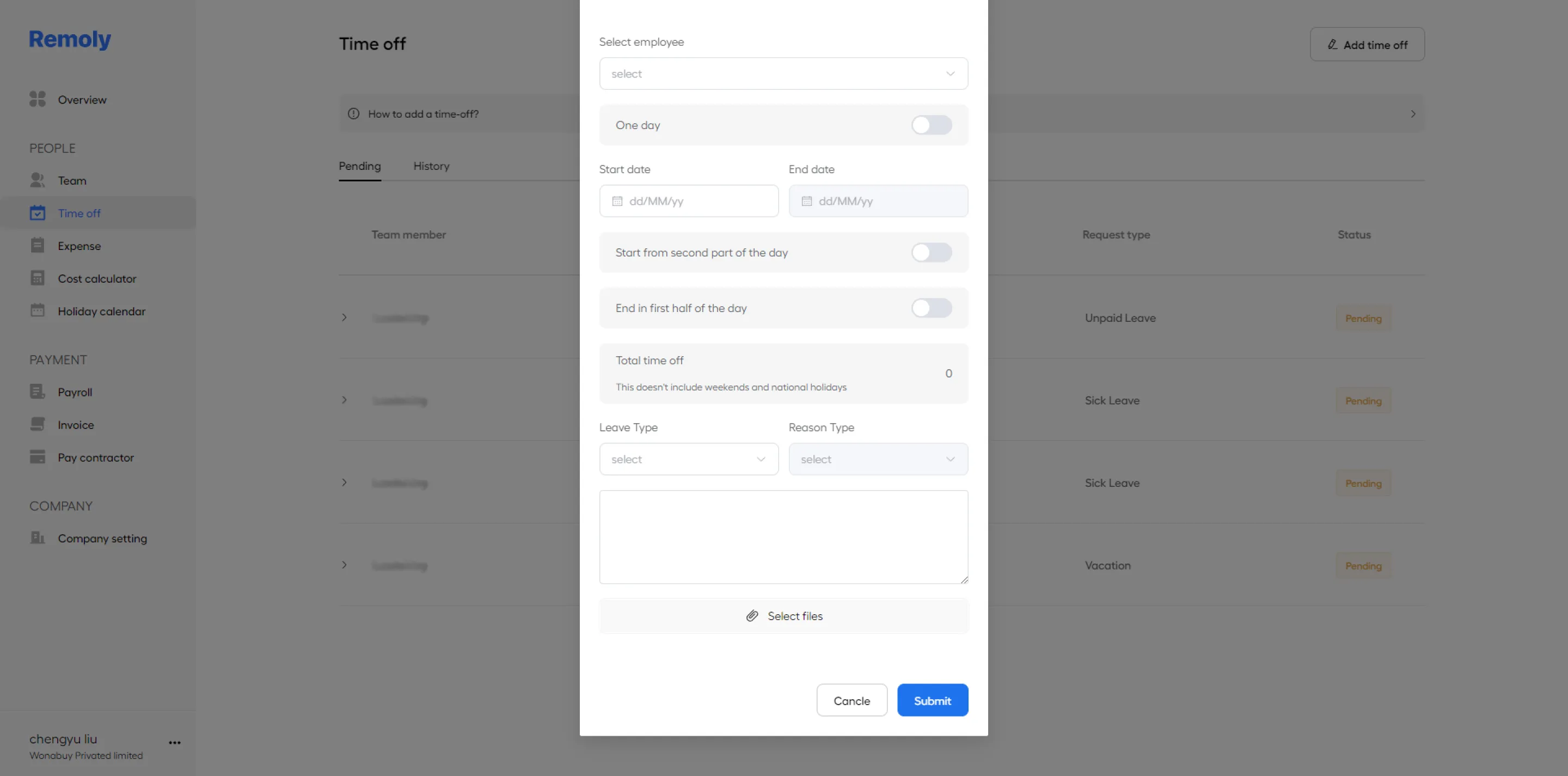Open Cost calculator page
Screen dimensions: 1568x776
[97, 279]
